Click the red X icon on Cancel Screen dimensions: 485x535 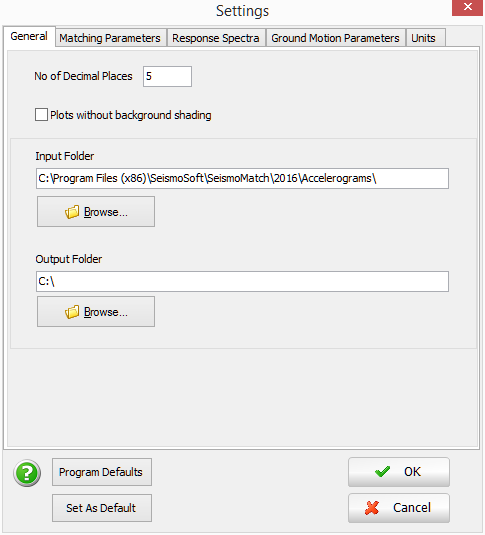372,508
